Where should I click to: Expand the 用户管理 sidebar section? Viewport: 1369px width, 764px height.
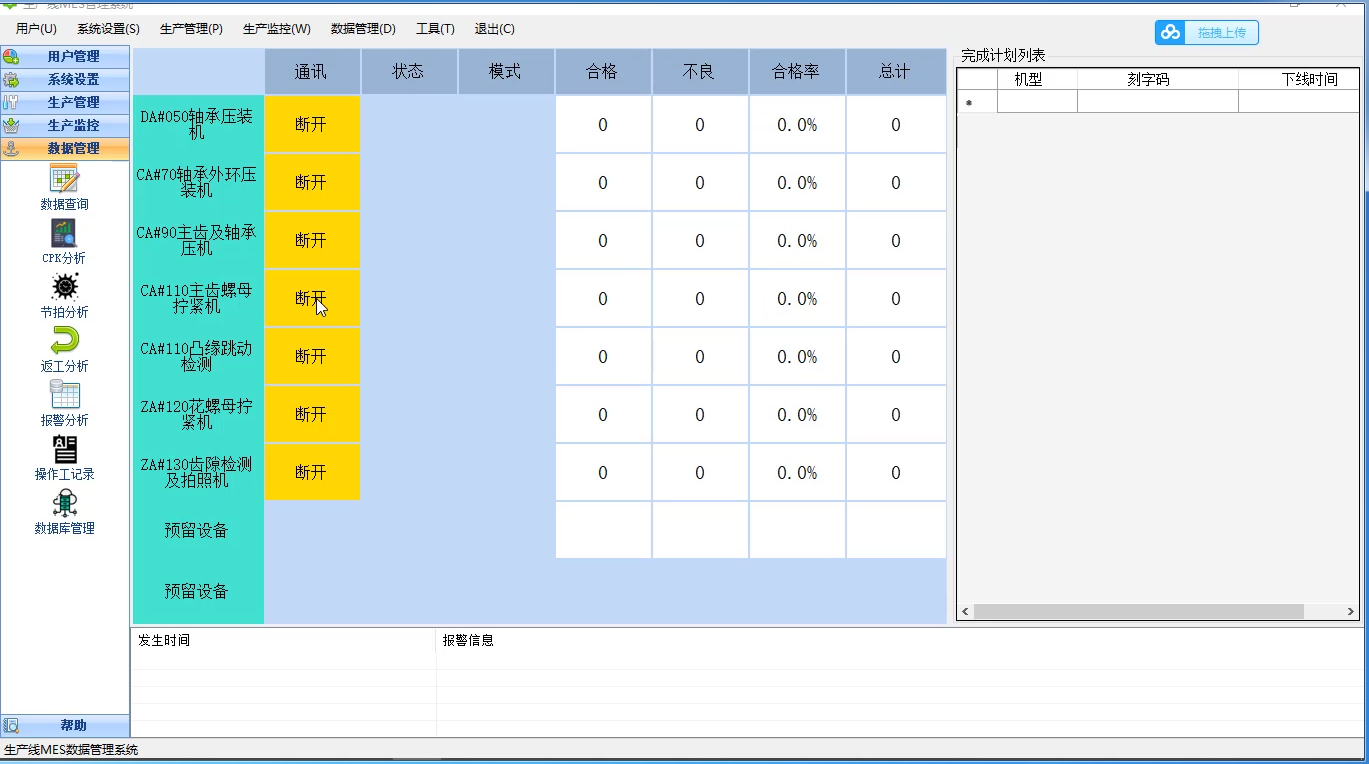click(66, 57)
